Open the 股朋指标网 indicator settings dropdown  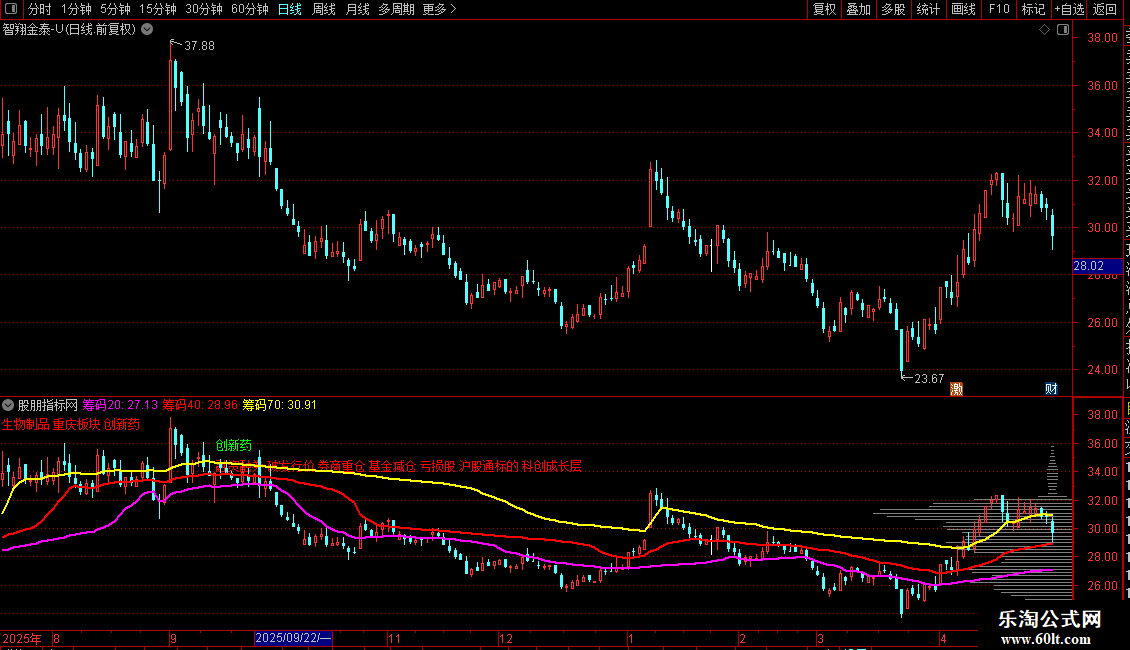[x=8, y=405]
